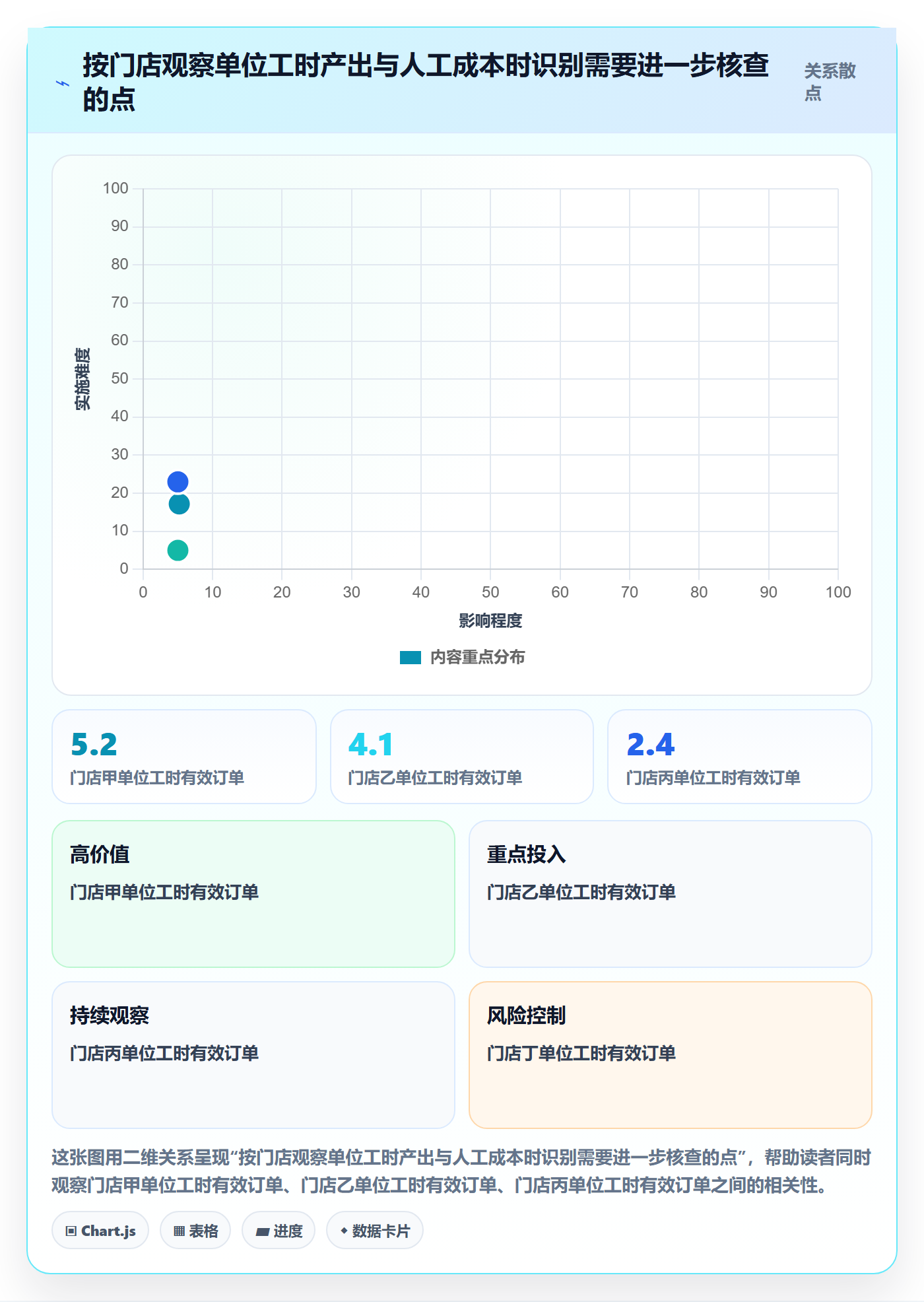Select the 5.2 门店甲 data card
924x1302 pixels.
pyautogui.click(x=184, y=757)
